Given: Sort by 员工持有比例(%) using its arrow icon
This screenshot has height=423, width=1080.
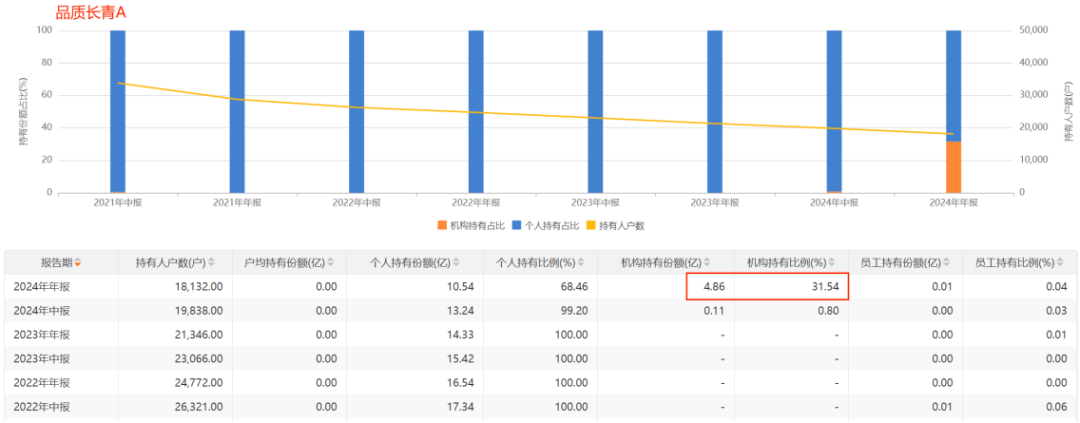Looking at the screenshot, I should pyautogui.click(x=1061, y=262).
